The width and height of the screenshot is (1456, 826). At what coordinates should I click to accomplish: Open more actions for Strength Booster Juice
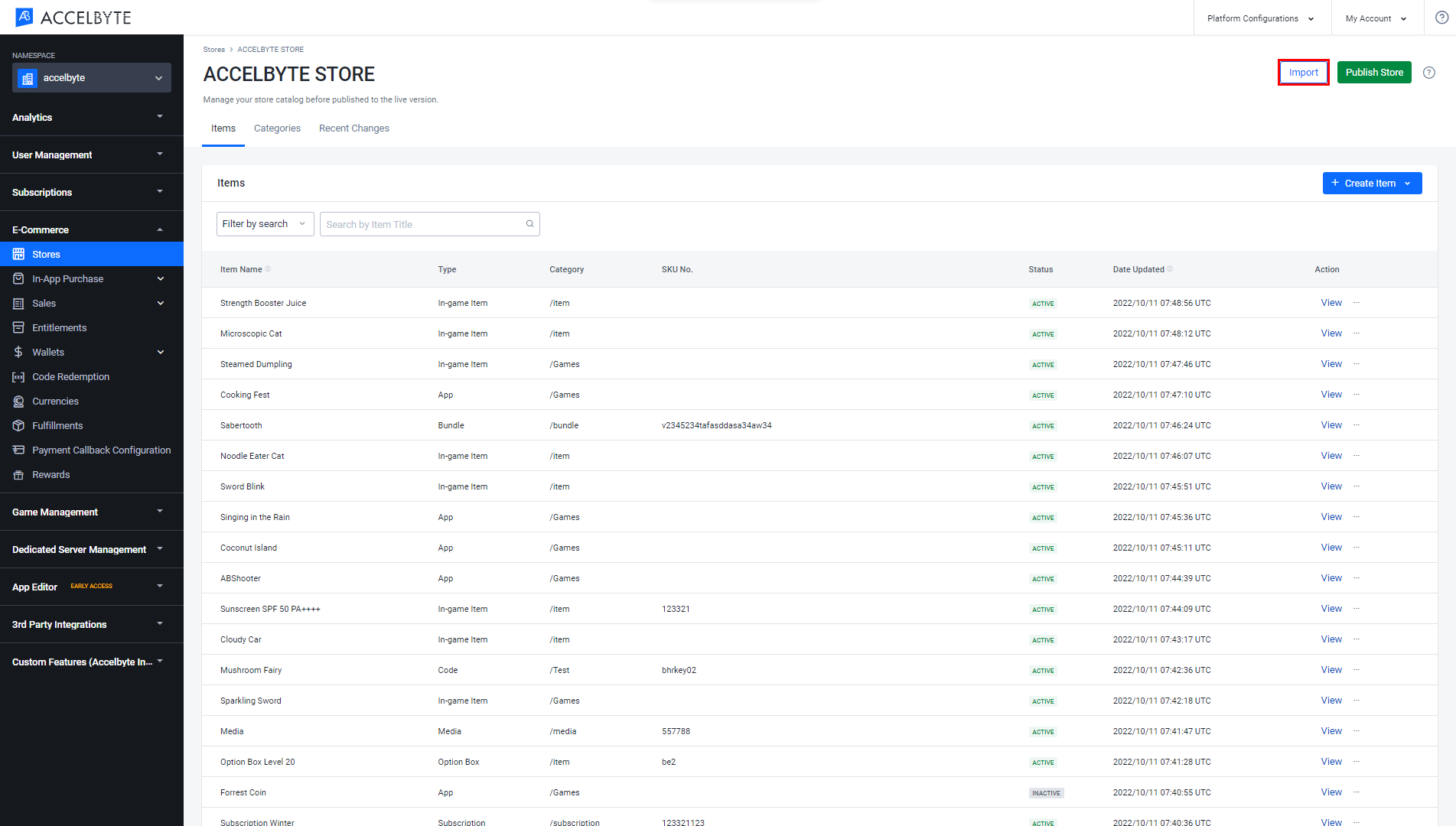[1357, 303]
